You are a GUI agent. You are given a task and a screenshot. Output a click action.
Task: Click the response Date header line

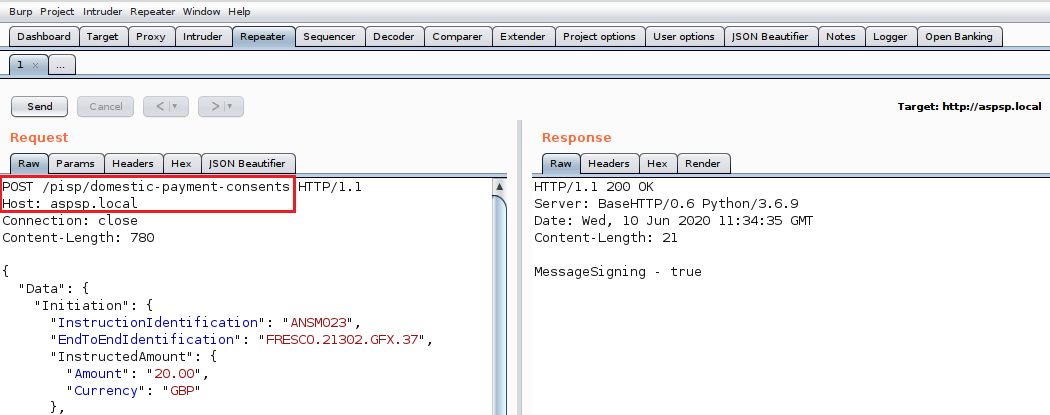click(674, 220)
